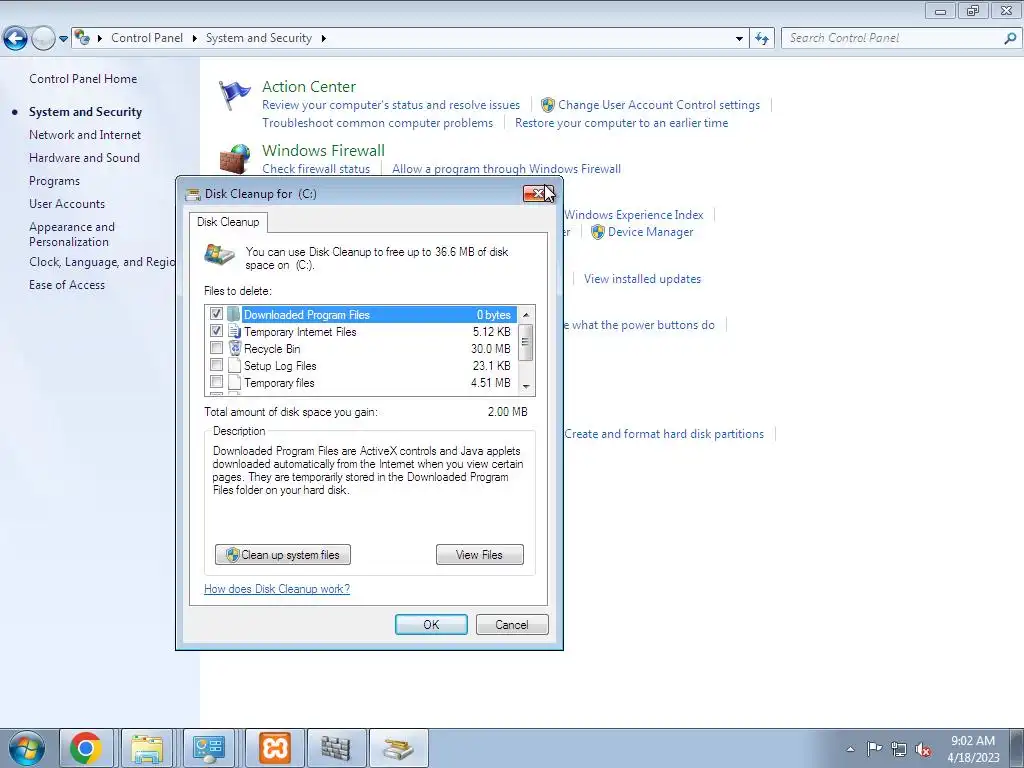Check the Temporary files checkbox
Viewport: 1024px width, 768px height.
[216, 381]
